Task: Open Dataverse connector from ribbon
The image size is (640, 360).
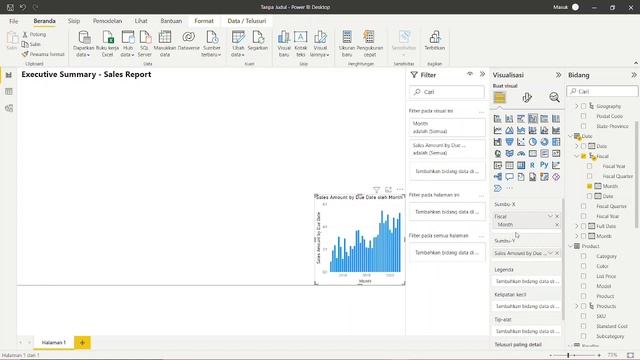Action: (189, 41)
